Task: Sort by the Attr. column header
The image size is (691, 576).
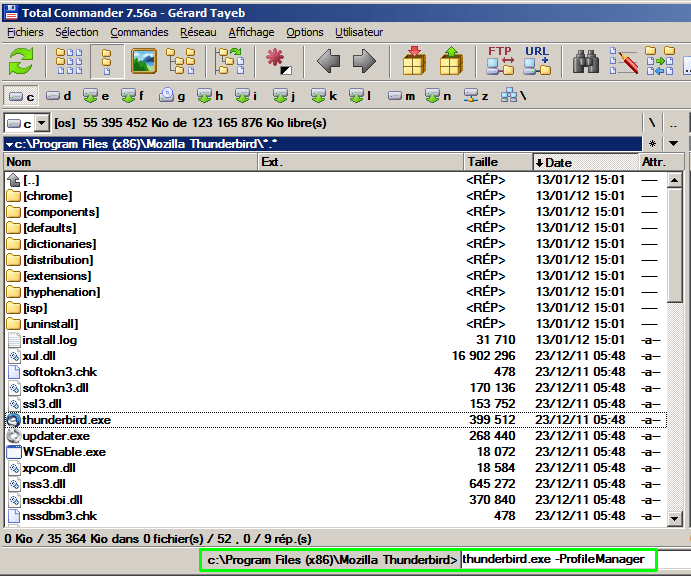Action: (661, 162)
